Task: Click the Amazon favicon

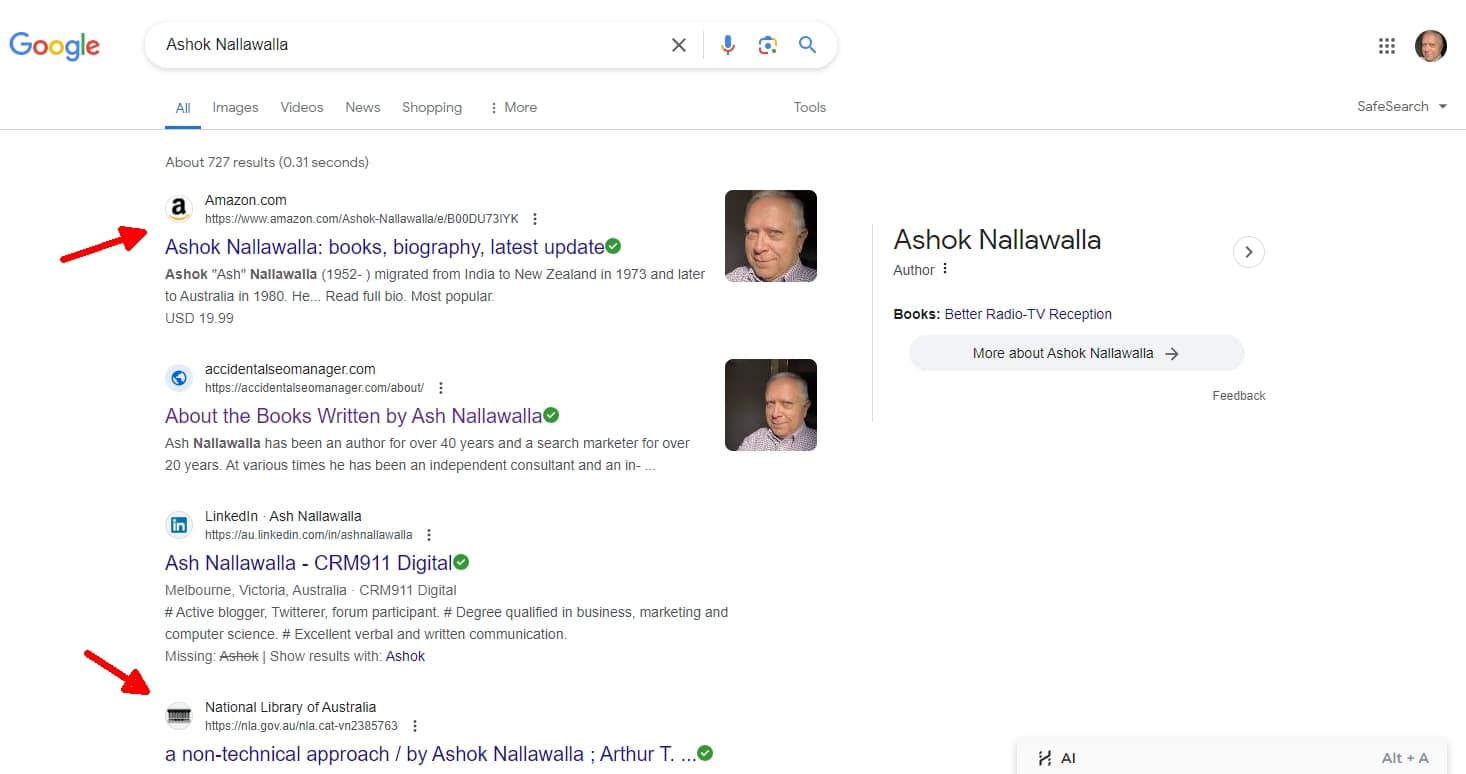Action: [179, 209]
